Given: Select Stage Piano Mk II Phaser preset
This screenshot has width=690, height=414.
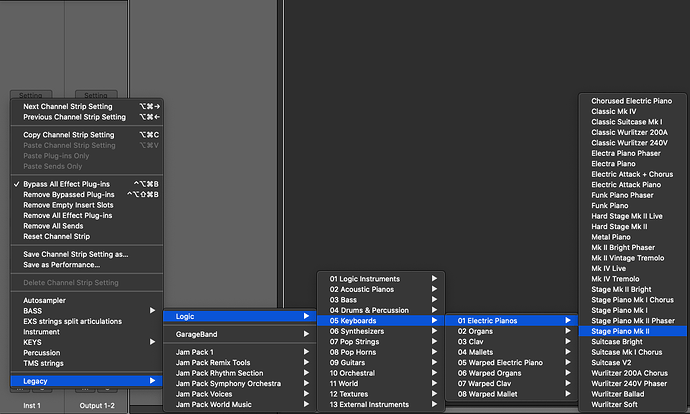Looking at the screenshot, I should [633, 321].
